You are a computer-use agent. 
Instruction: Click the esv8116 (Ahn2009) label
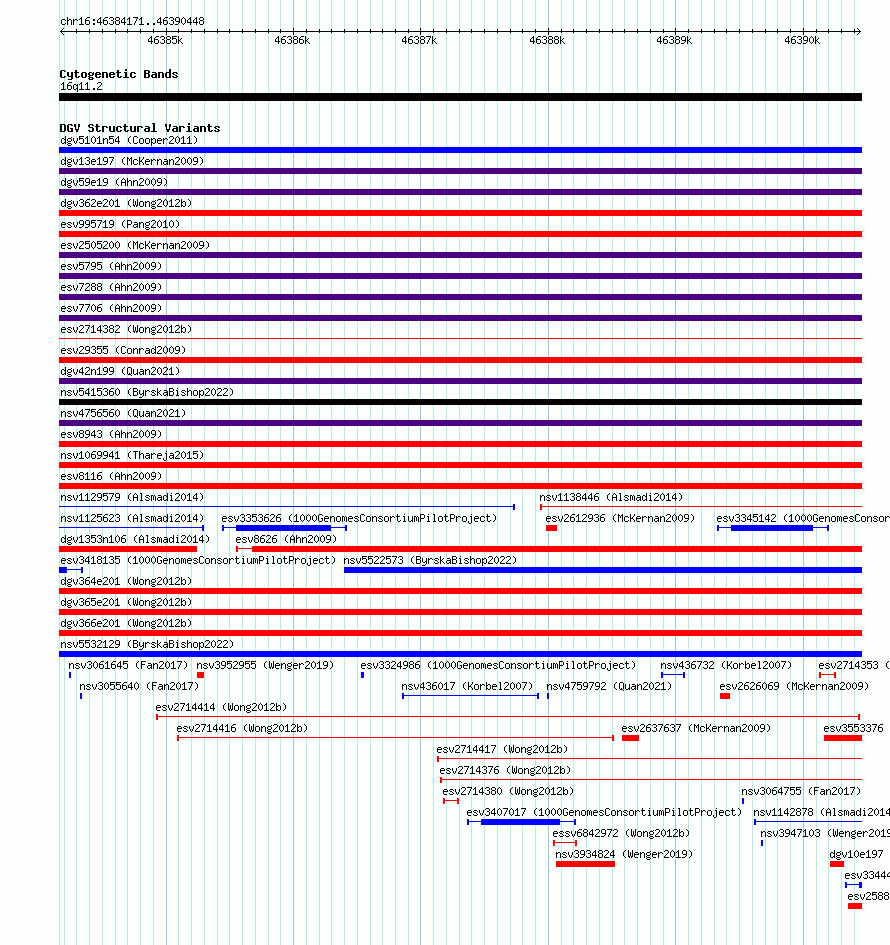point(111,477)
